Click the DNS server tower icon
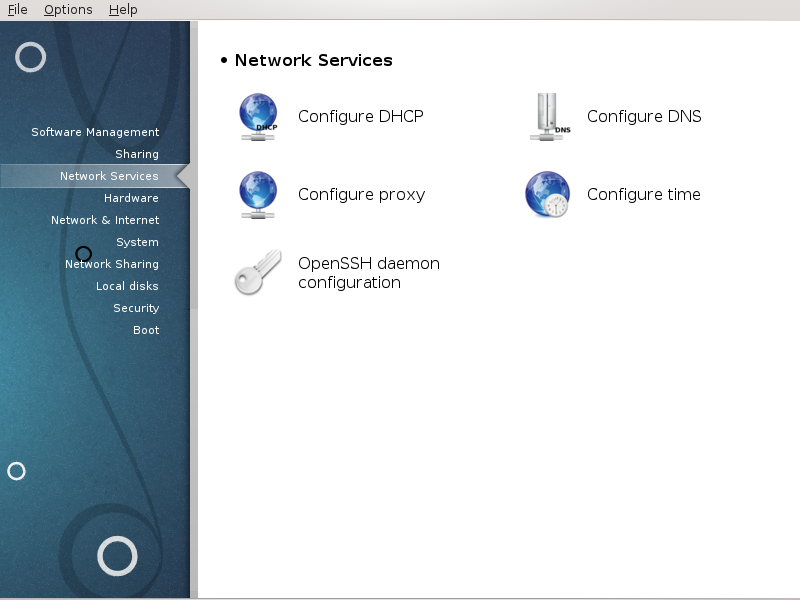800x600 pixels. click(549, 117)
